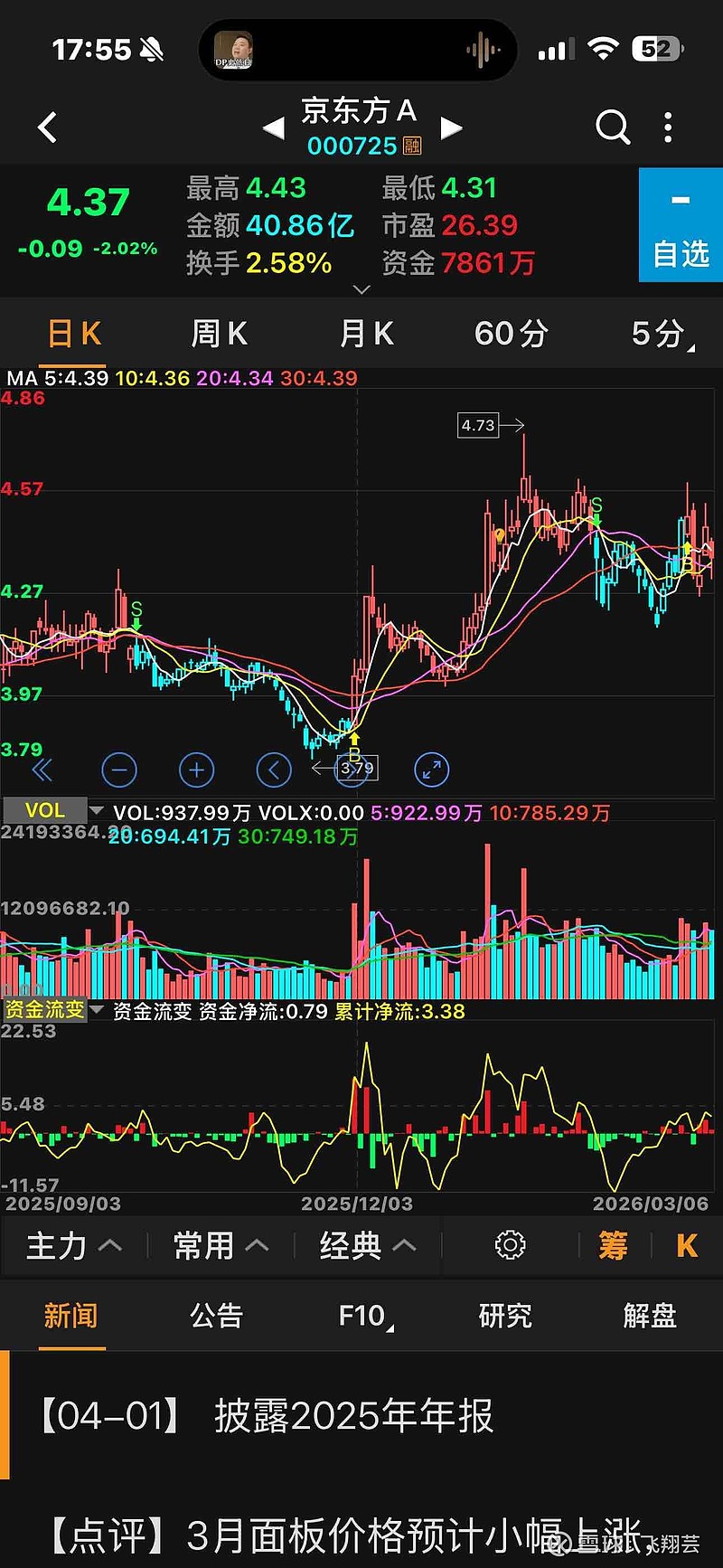Tap 资金 7861万 value
Screen dimensions: 723x1568
pos(488,263)
